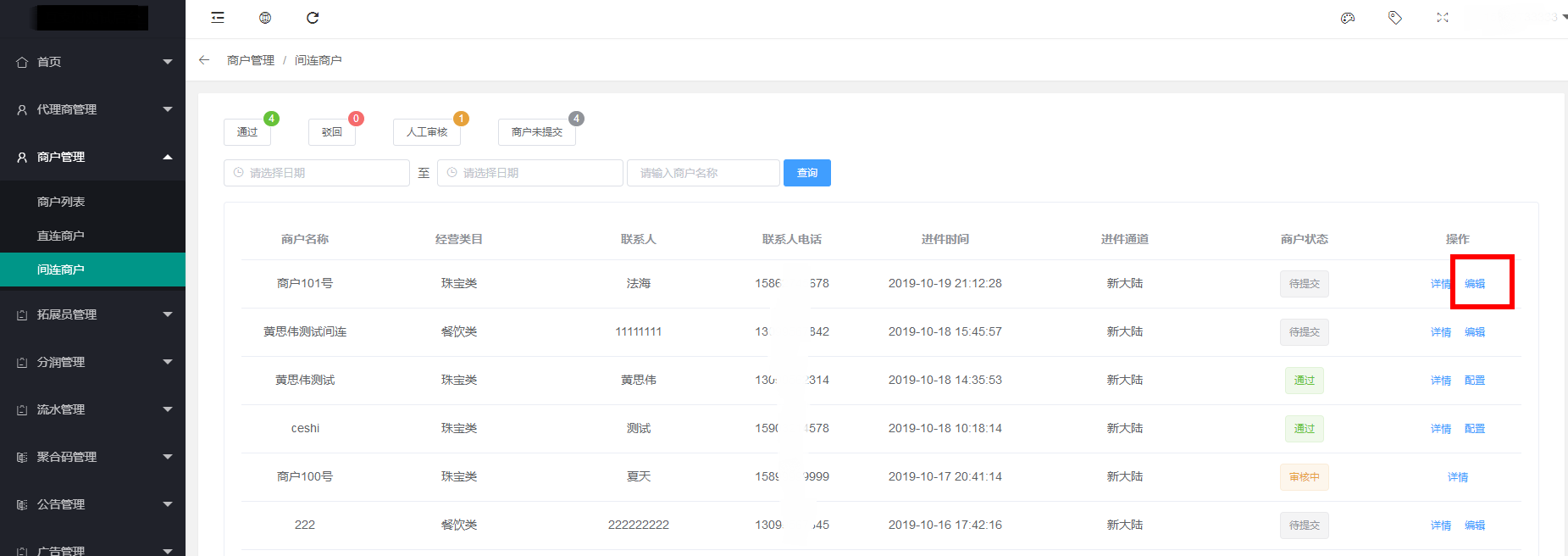Open the end date picker field
Viewport: 1568px width, 556px height.
530,173
